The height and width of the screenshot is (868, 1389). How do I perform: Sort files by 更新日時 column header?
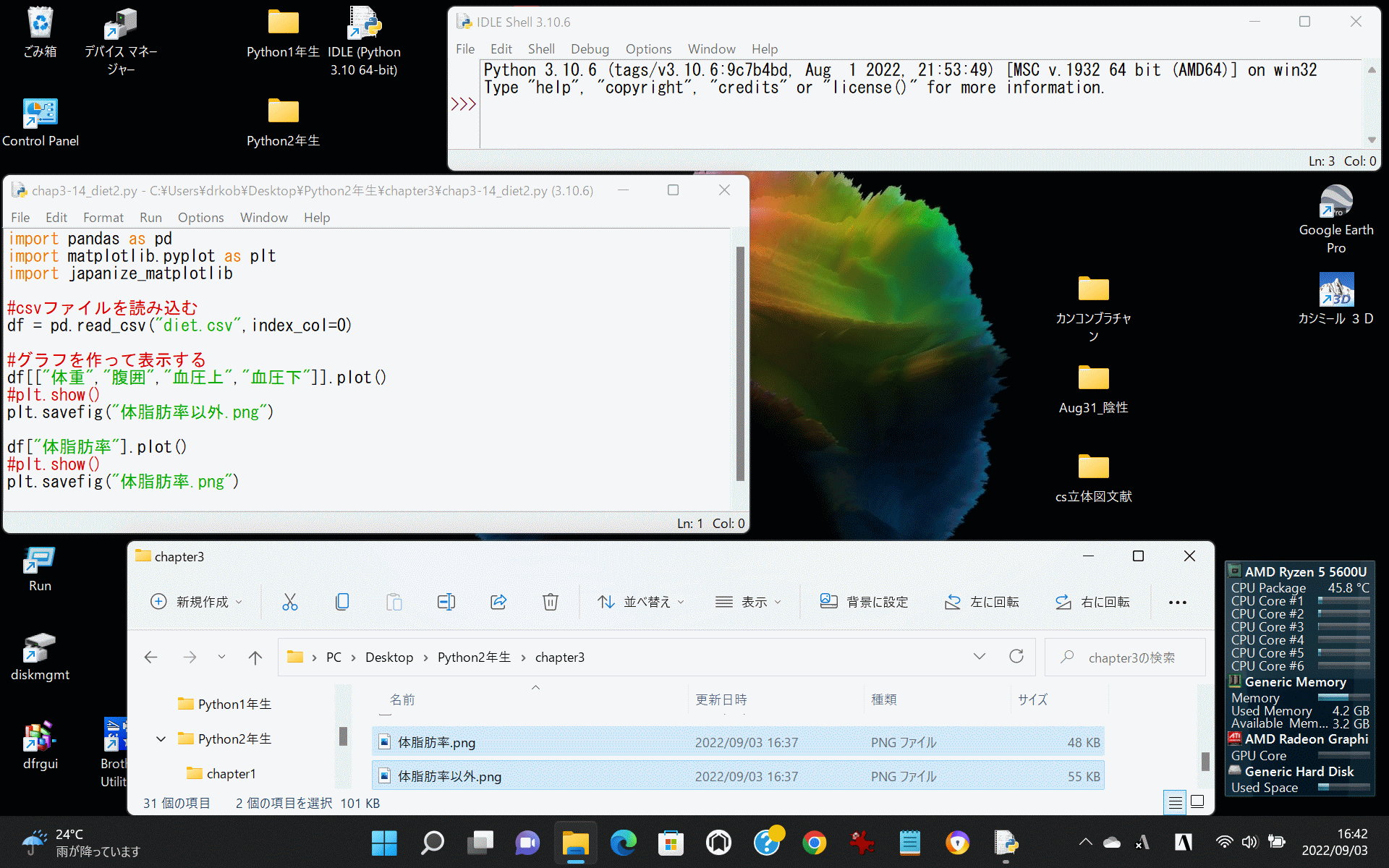pyautogui.click(x=721, y=699)
